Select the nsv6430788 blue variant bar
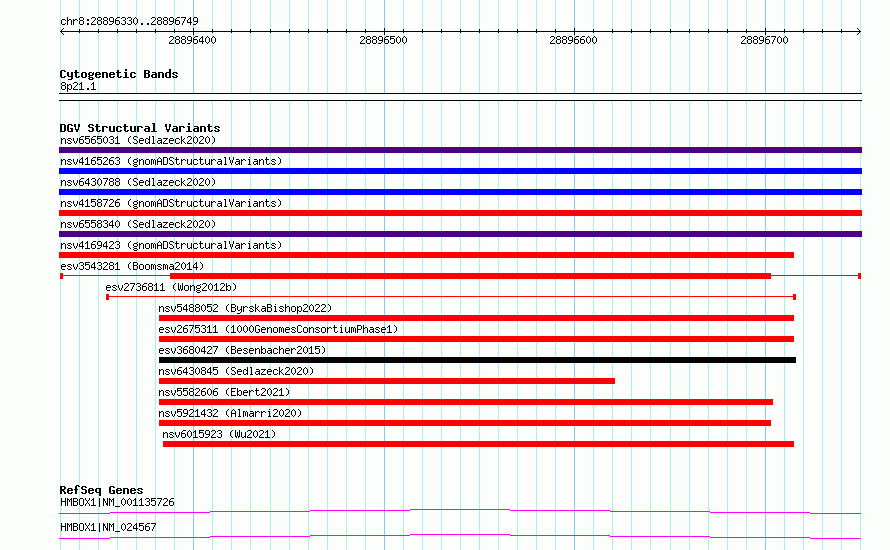890x550 pixels. [460, 192]
